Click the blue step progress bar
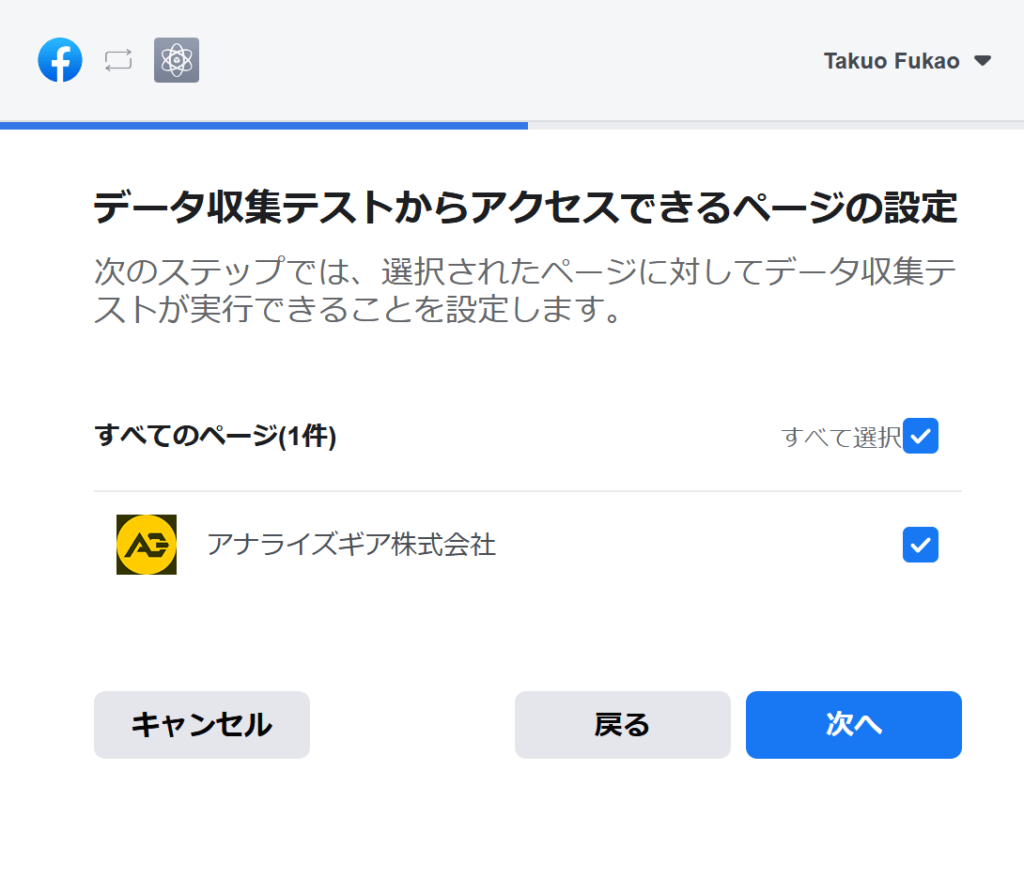The image size is (1024, 894). 264,125
